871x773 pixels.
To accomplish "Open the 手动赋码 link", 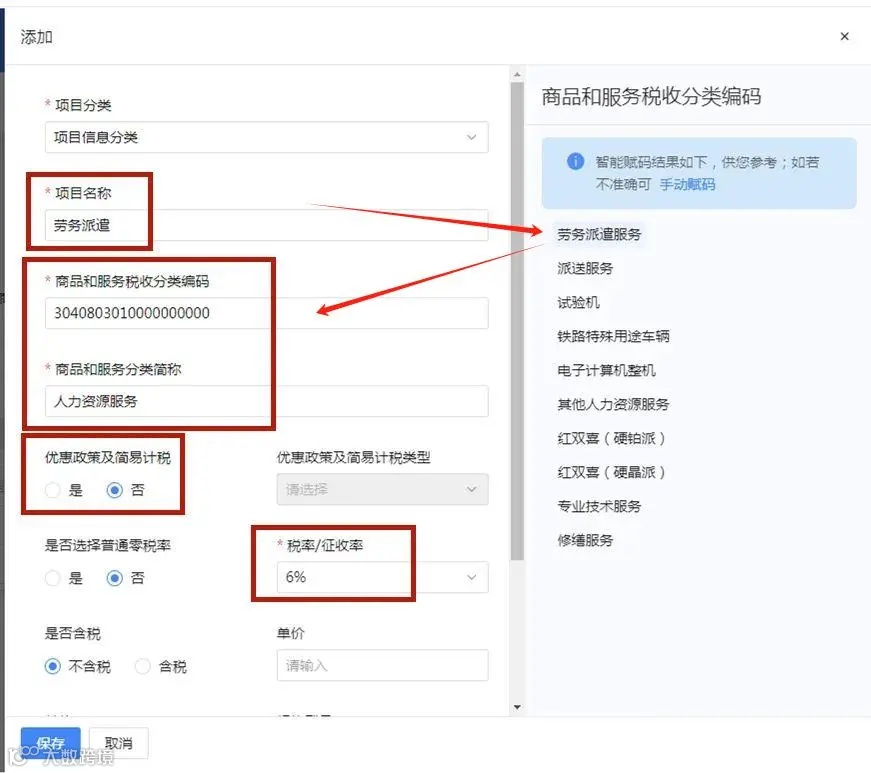I will click(x=687, y=184).
